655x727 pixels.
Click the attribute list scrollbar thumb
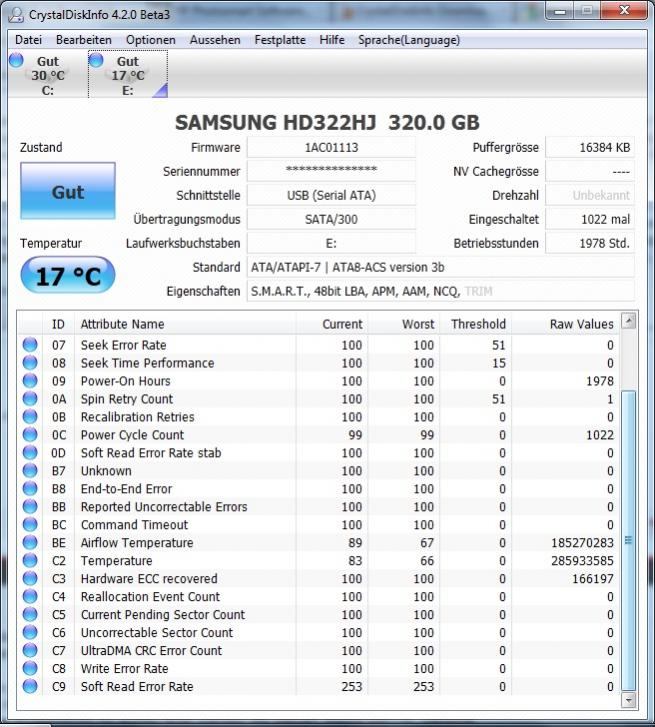(629, 541)
